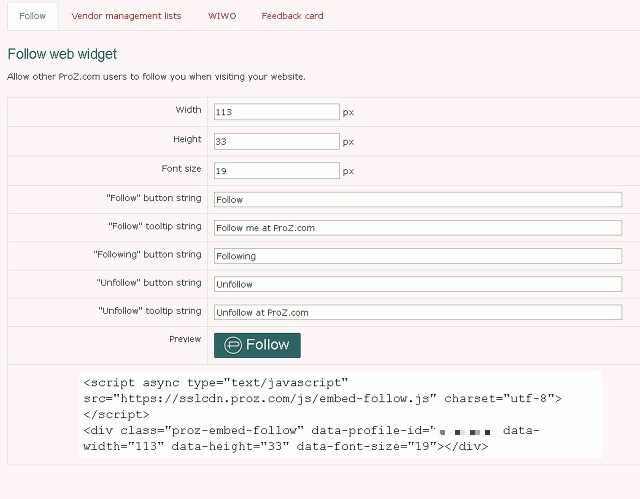The width and height of the screenshot is (640, 499).
Task: Click the "Following" button string label
Action: [147, 254]
